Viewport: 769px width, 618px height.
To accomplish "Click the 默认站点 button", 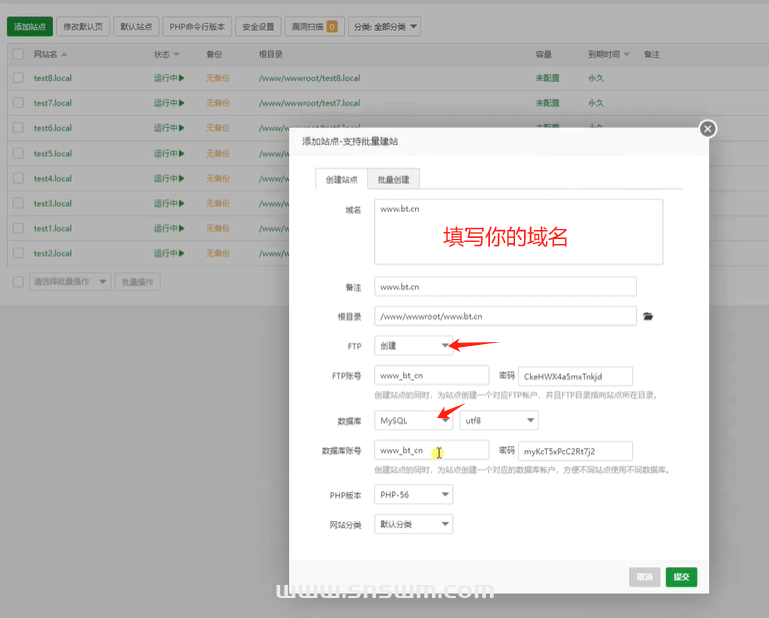I will click(x=136, y=26).
